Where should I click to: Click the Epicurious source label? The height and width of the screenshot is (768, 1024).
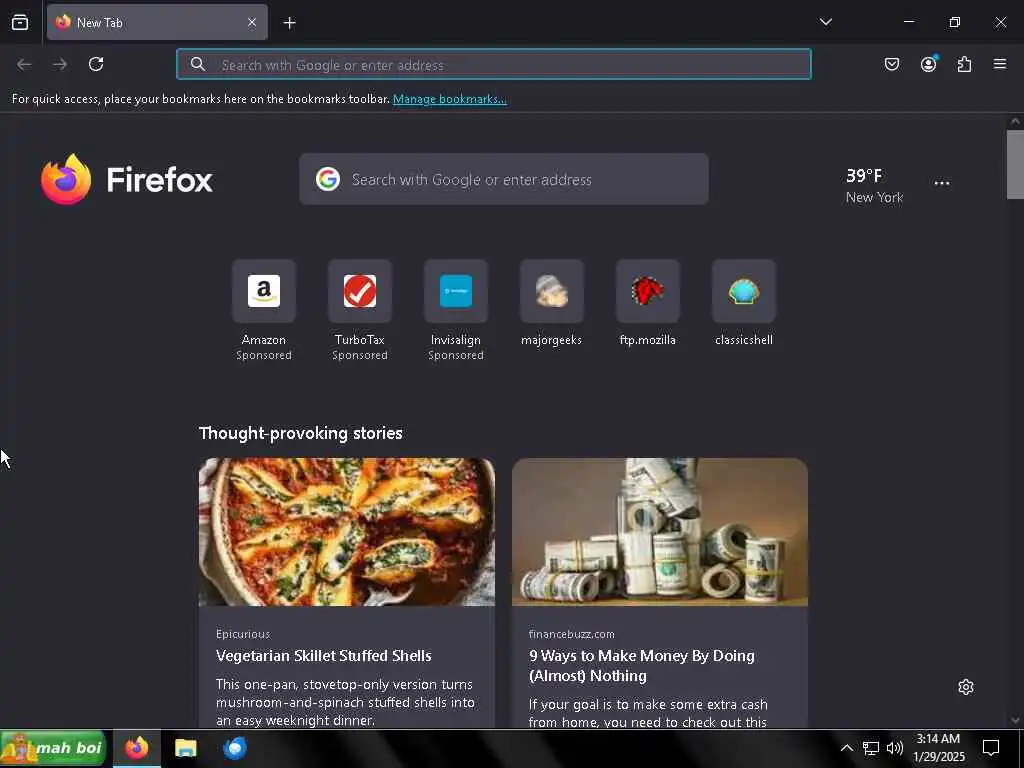coord(243,634)
